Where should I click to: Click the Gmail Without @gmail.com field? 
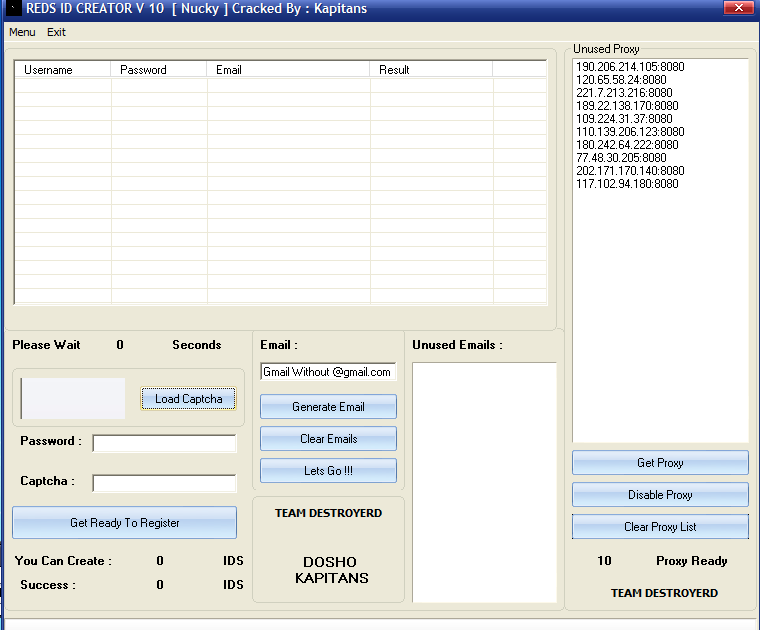pyautogui.click(x=328, y=372)
